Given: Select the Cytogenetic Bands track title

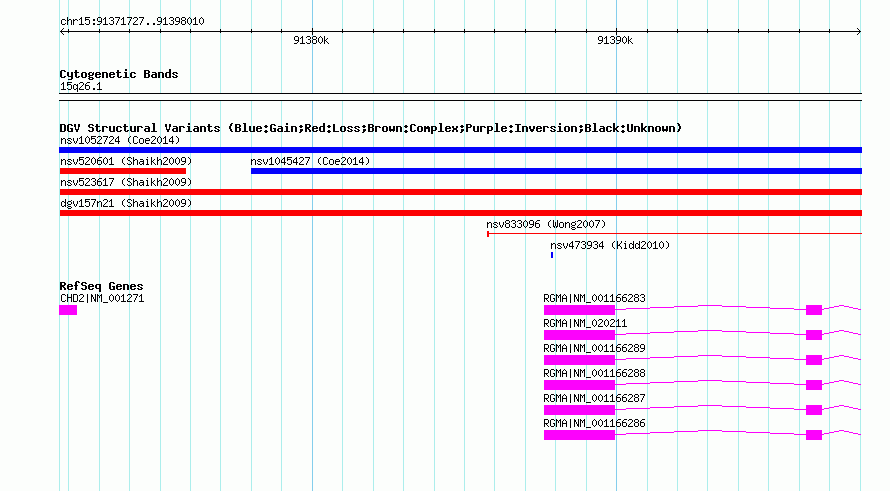Looking at the screenshot, I should 119,74.
